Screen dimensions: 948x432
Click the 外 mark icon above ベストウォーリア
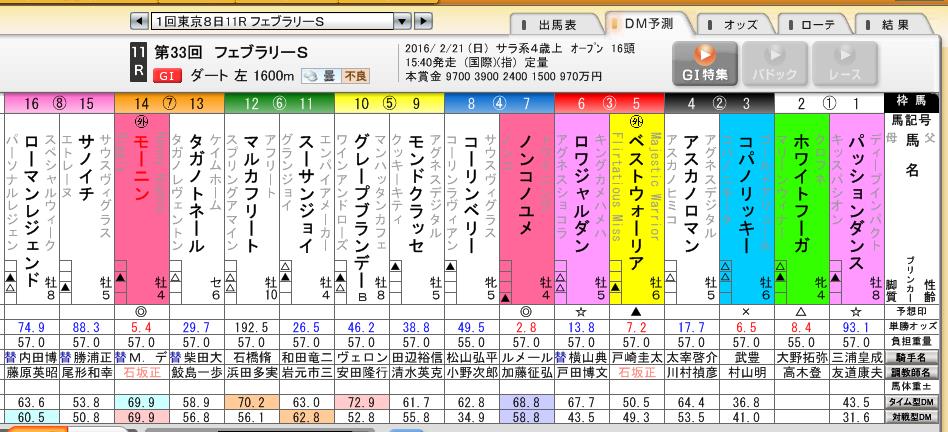637,121
